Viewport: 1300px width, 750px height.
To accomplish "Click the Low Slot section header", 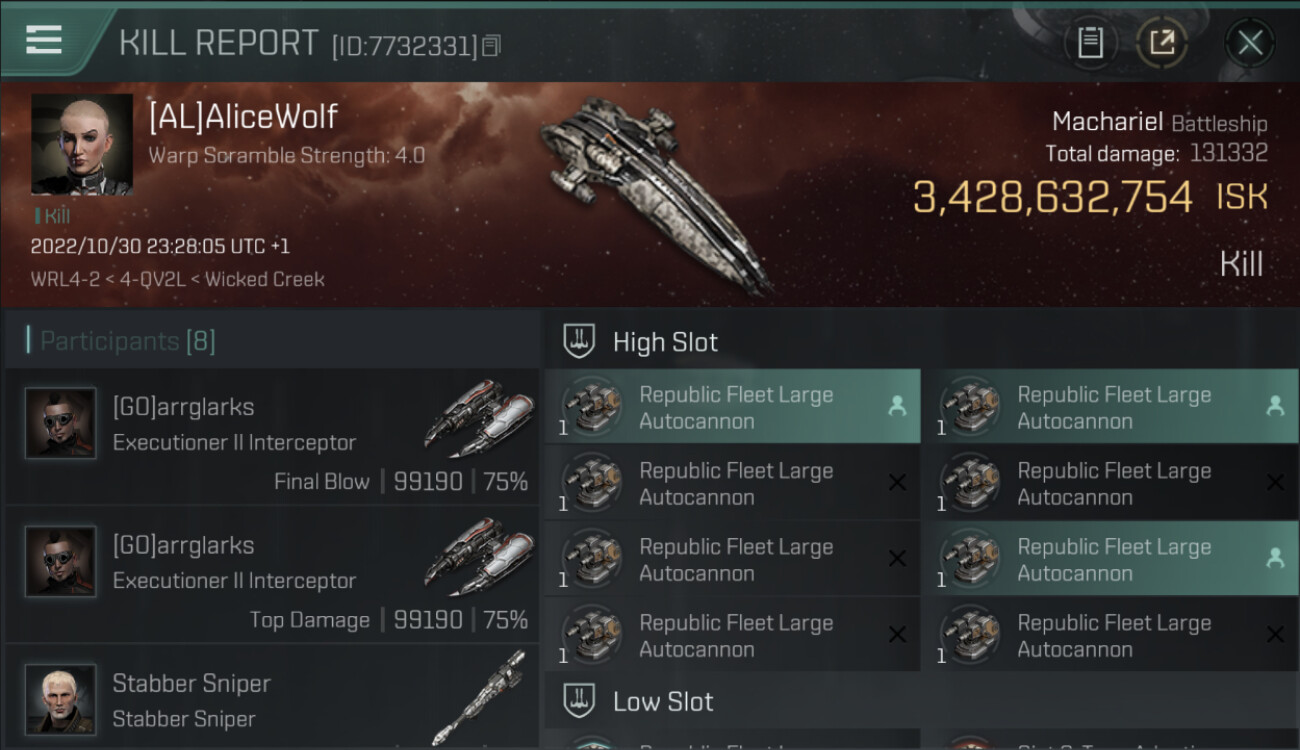I will point(663,702).
